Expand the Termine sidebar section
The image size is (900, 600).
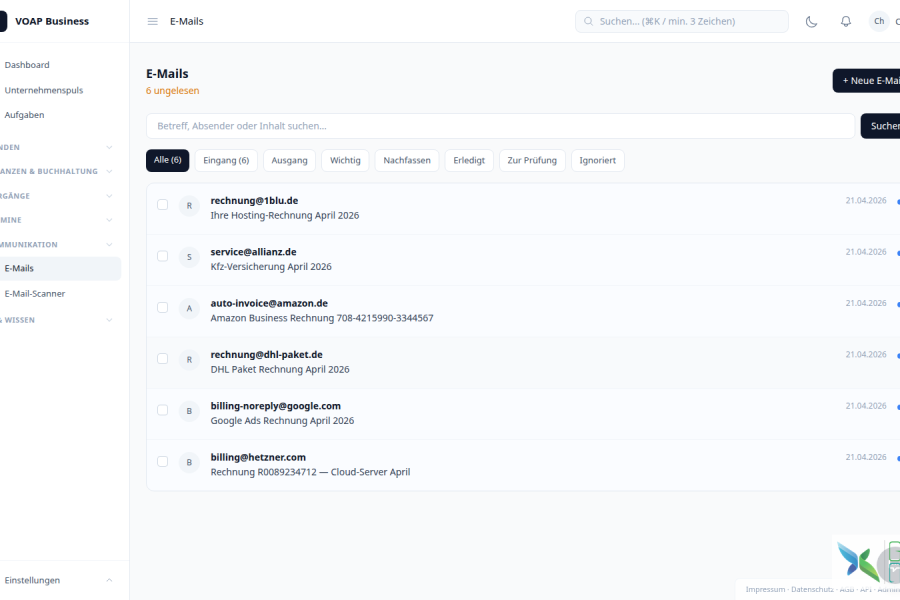point(109,220)
